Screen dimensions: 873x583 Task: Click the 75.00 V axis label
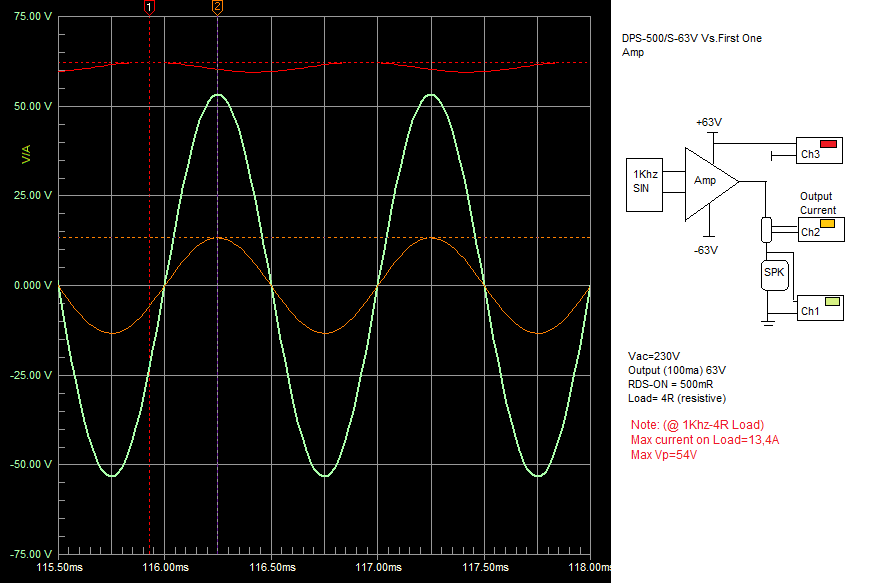coord(32,17)
